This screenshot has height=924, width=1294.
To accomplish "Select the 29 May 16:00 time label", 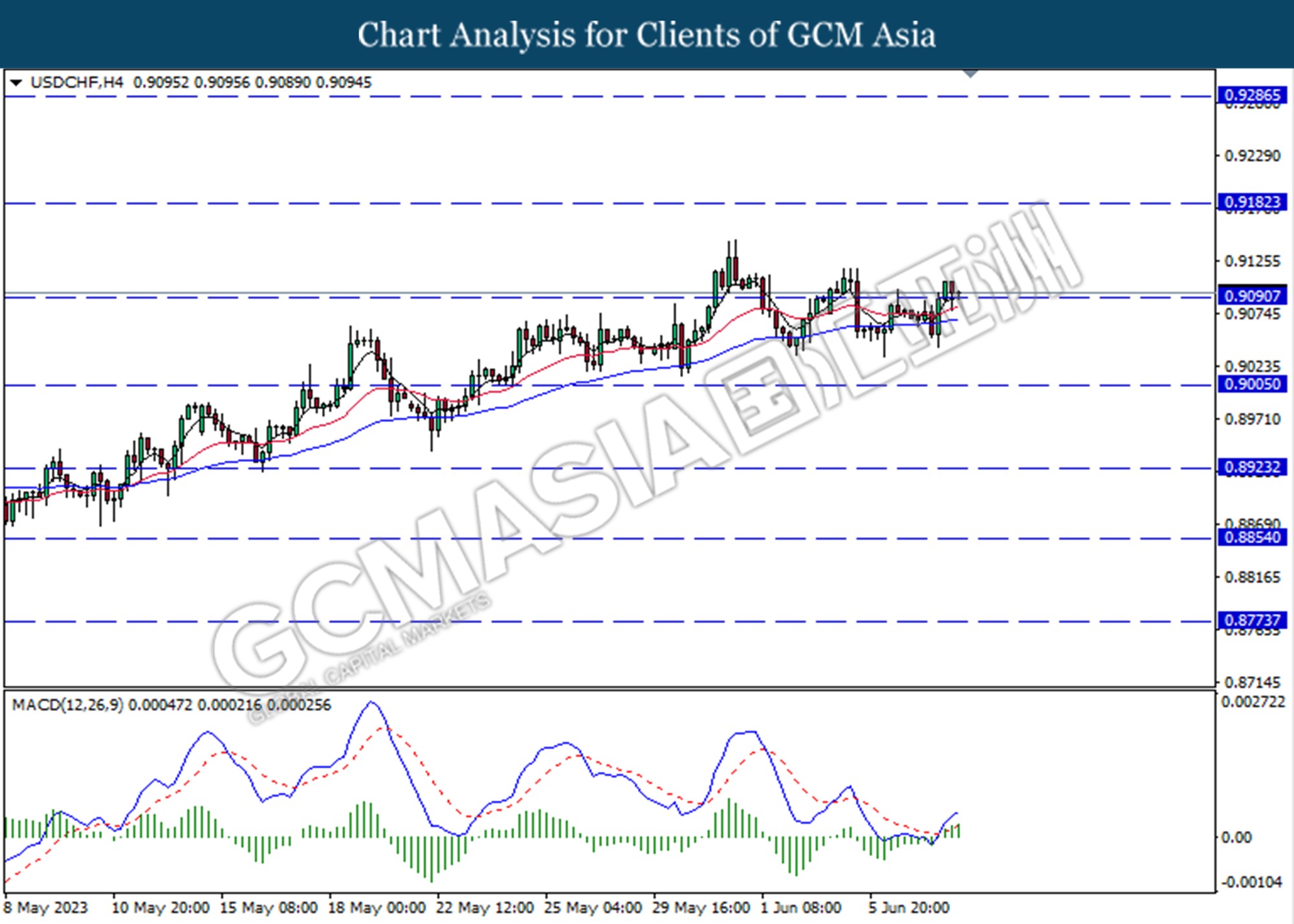I will pyautogui.click(x=701, y=907).
